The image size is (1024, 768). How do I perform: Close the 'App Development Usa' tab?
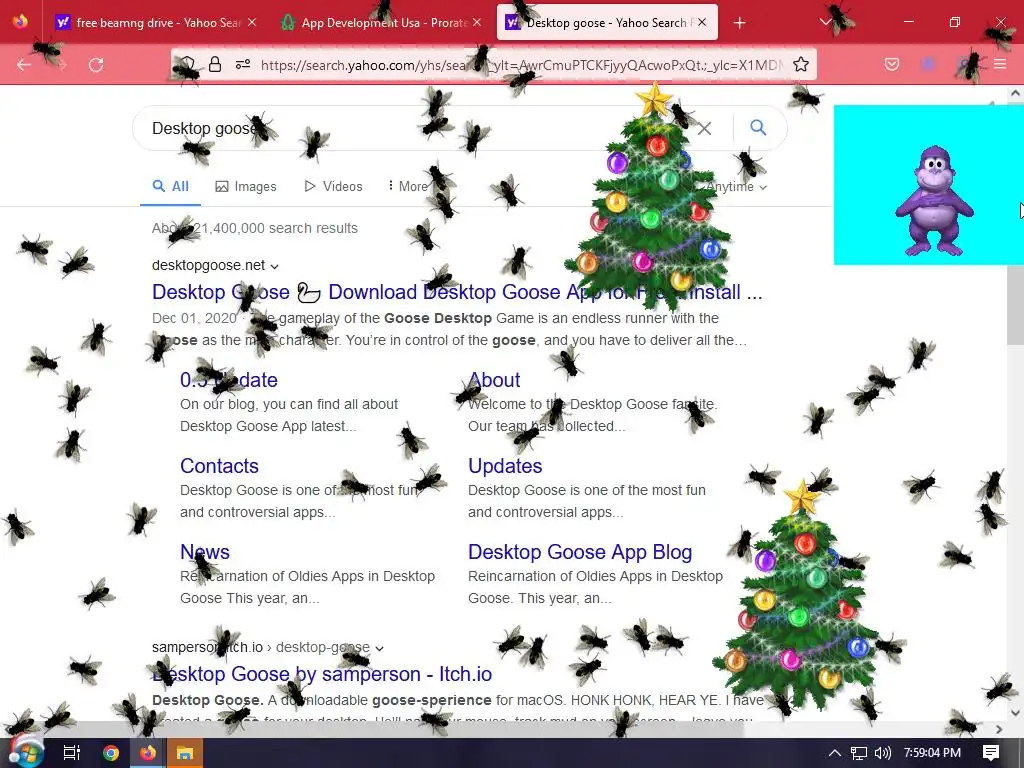coord(477,22)
